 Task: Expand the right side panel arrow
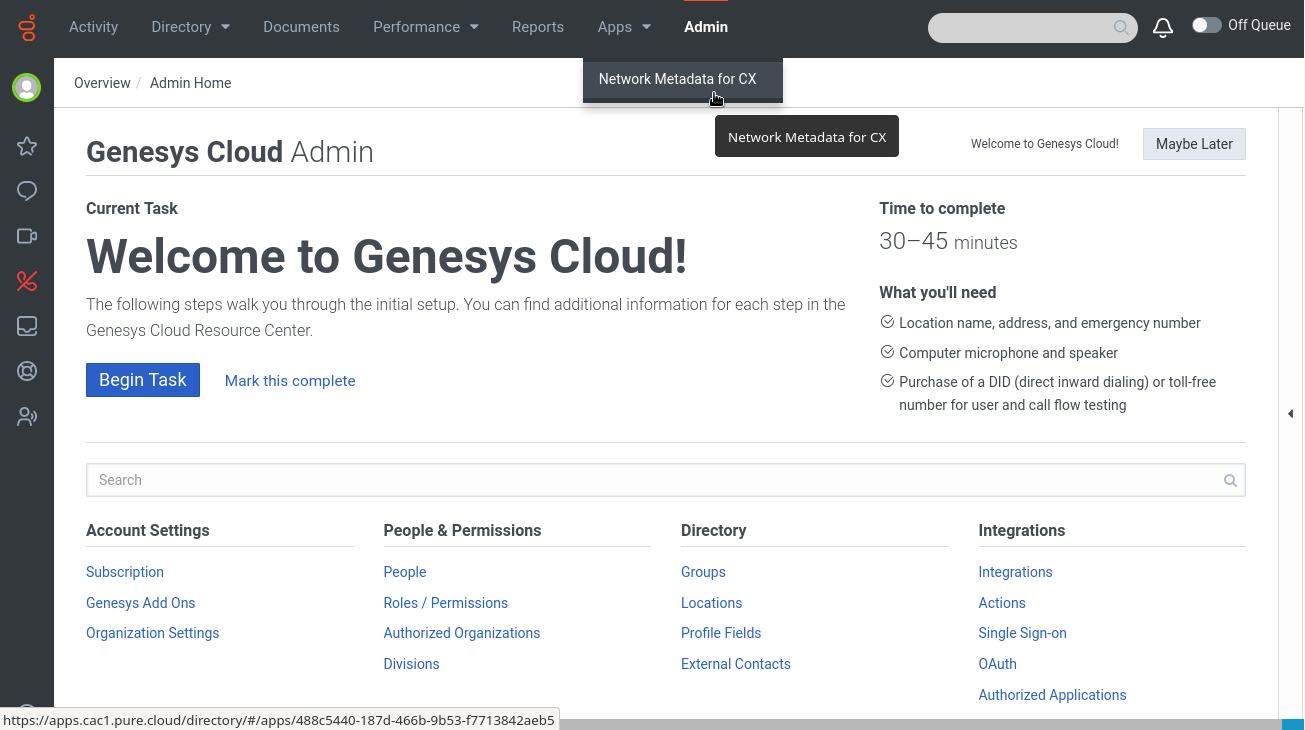tap(1290, 414)
